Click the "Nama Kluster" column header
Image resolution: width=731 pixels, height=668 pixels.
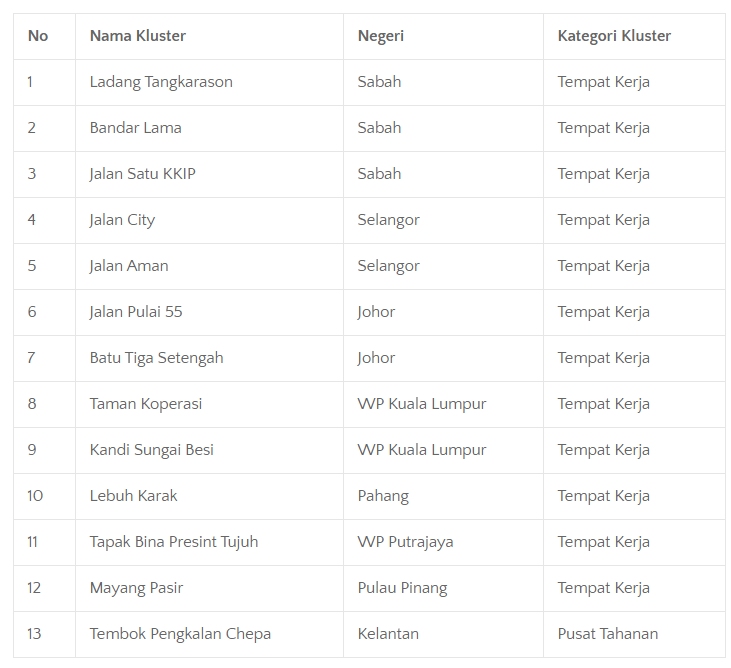138,36
